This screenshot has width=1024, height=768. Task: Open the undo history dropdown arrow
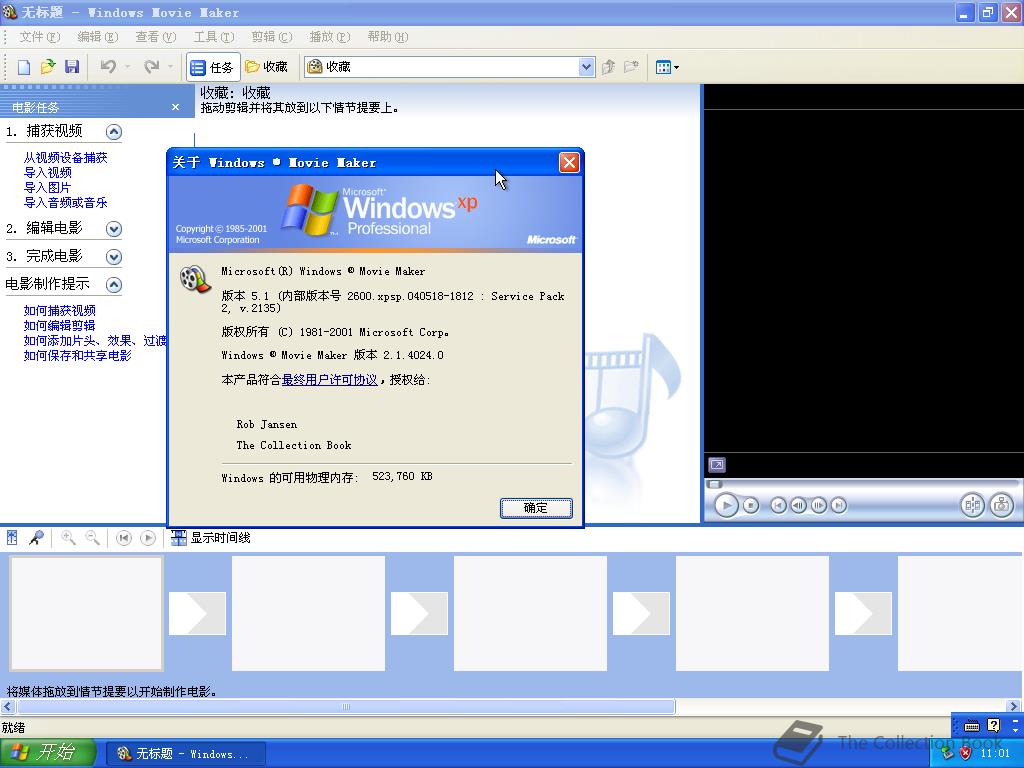click(127, 67)
